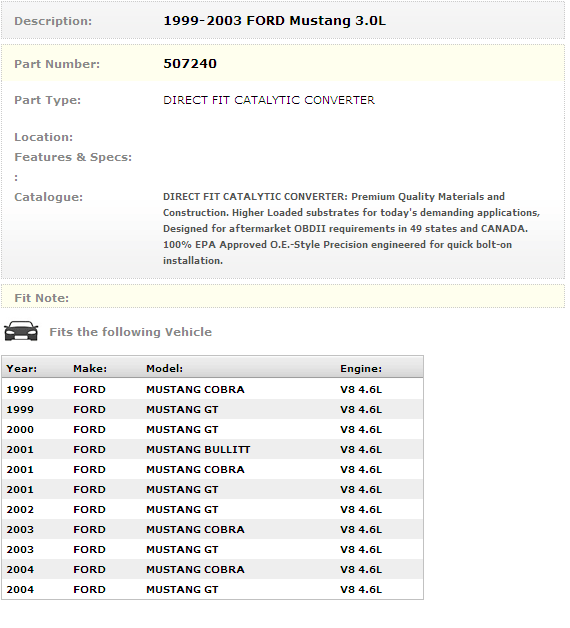The image size is (570, 628).
Task: Select the 2001 MUSTANG BULLITT row
Action: [212, 449]
